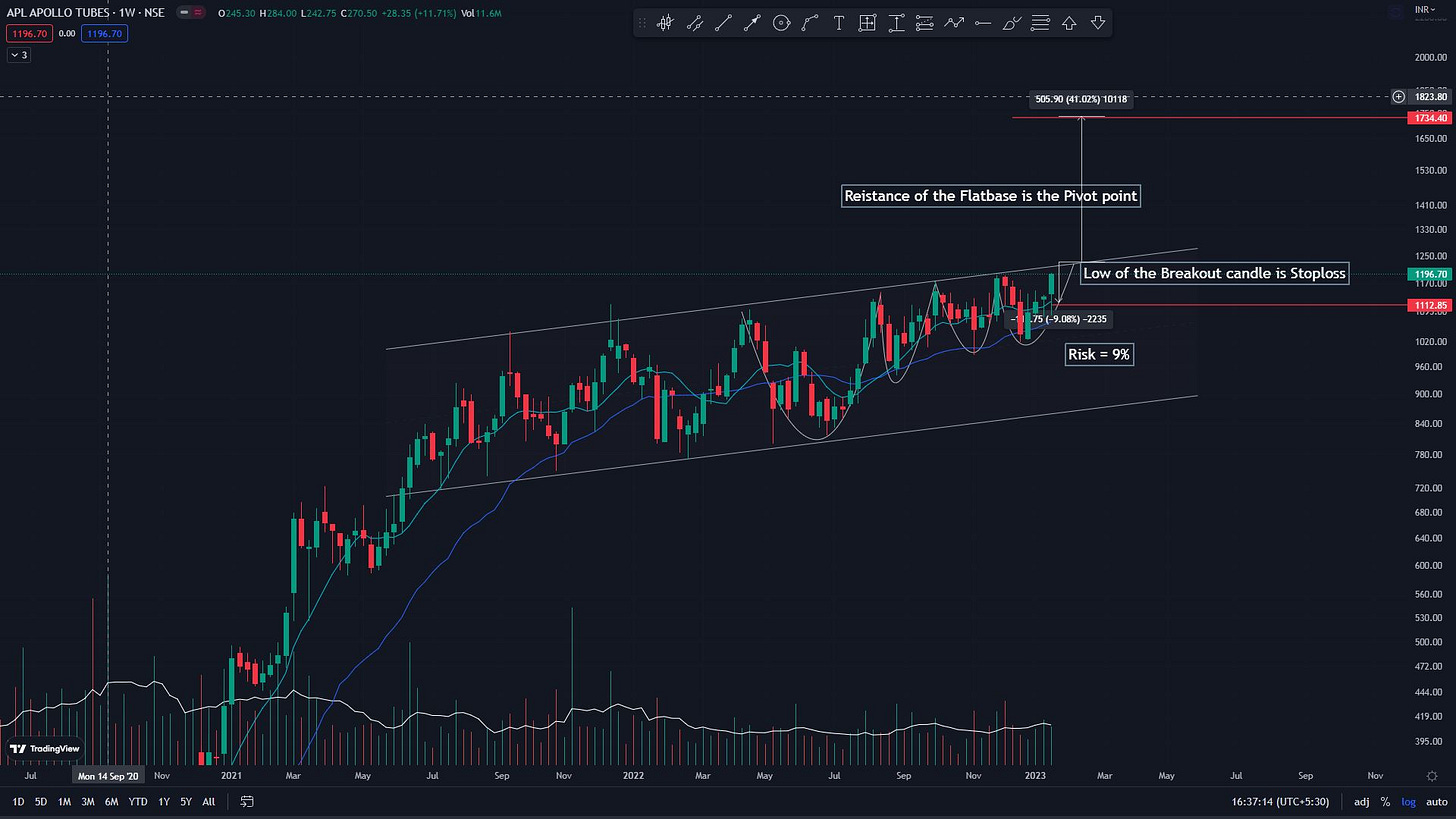
Task: Select the Fib retracement tool
Action: (x=925, y=23)
